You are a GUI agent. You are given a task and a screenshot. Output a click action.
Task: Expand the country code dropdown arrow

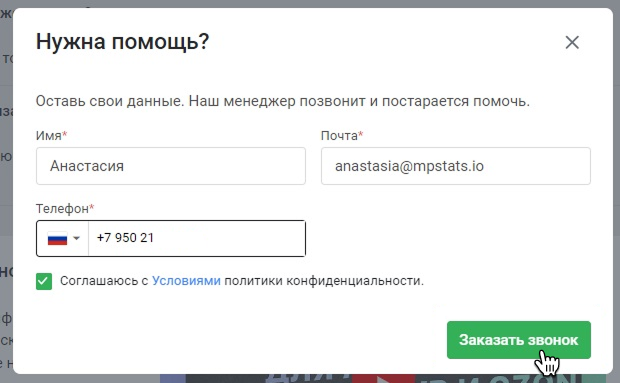[76, 238]
